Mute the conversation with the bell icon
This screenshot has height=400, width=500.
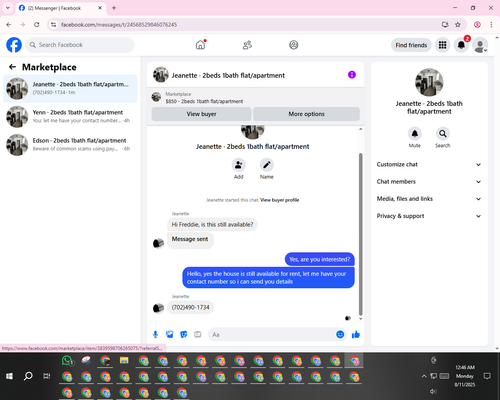(x=415, y=134)
